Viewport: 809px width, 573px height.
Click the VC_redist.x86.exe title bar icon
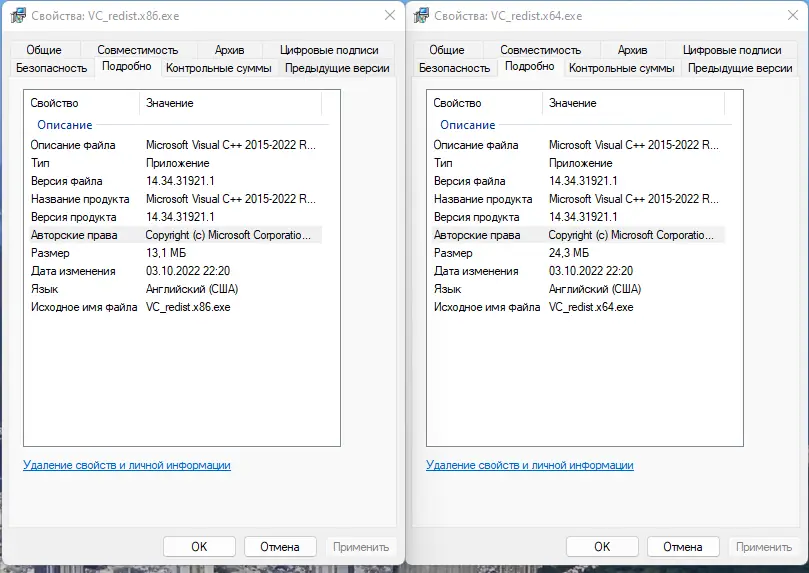[x=19, y=16]
